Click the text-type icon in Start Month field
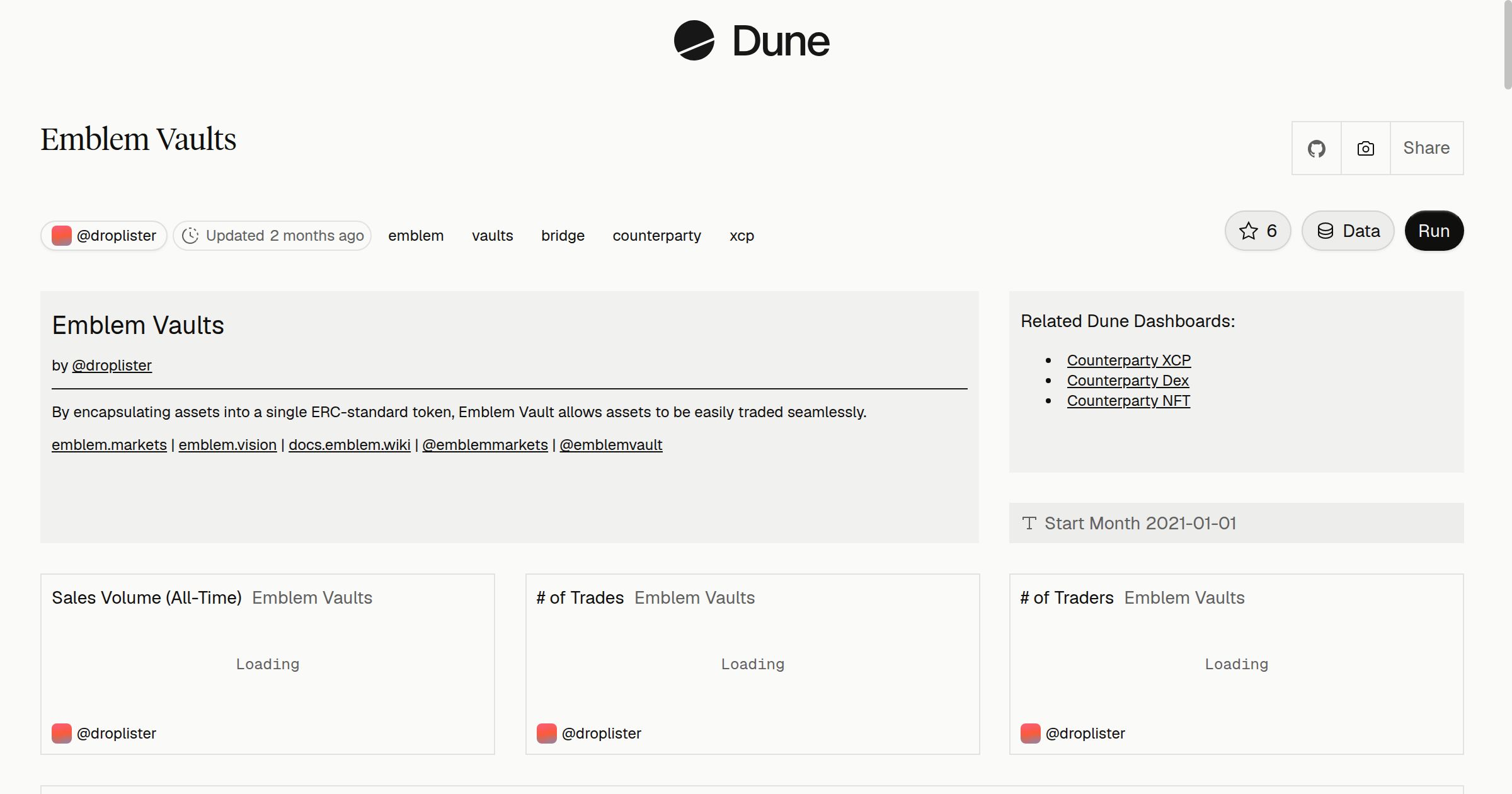This screenshot has width=1512, height=794. pyautogui.click(x=1029, y=523)
